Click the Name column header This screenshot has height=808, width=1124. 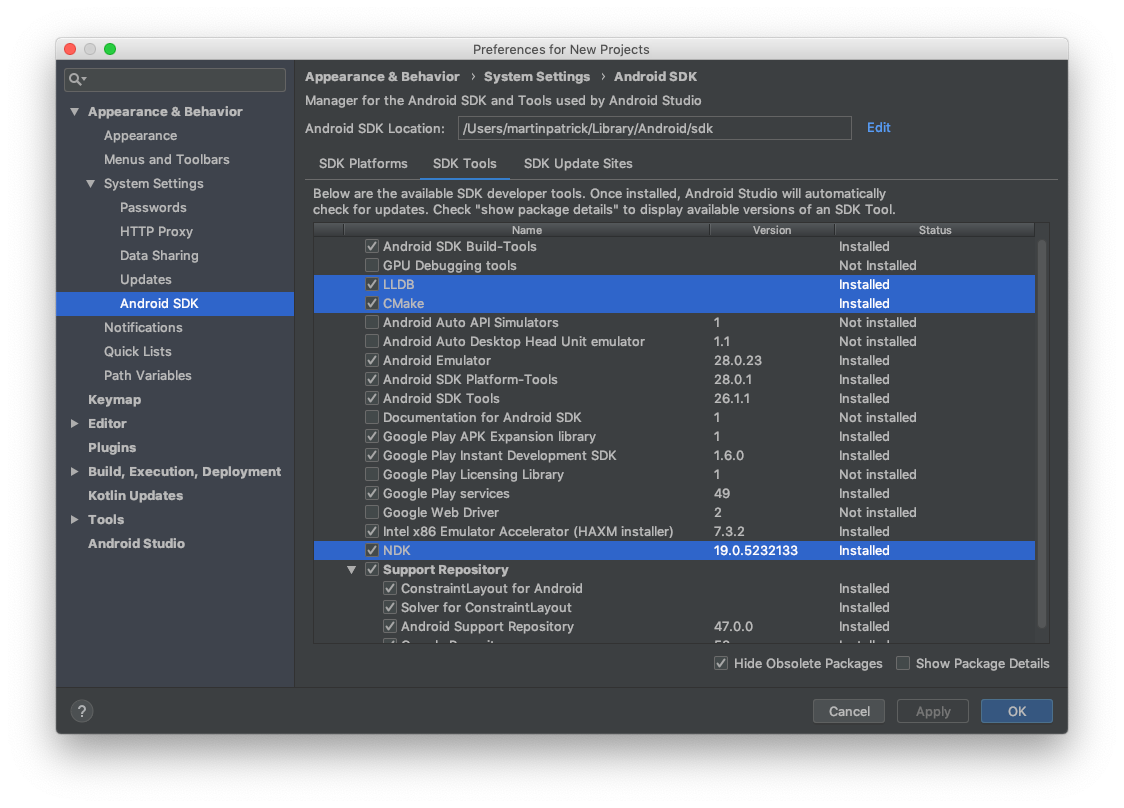[527, 230]
